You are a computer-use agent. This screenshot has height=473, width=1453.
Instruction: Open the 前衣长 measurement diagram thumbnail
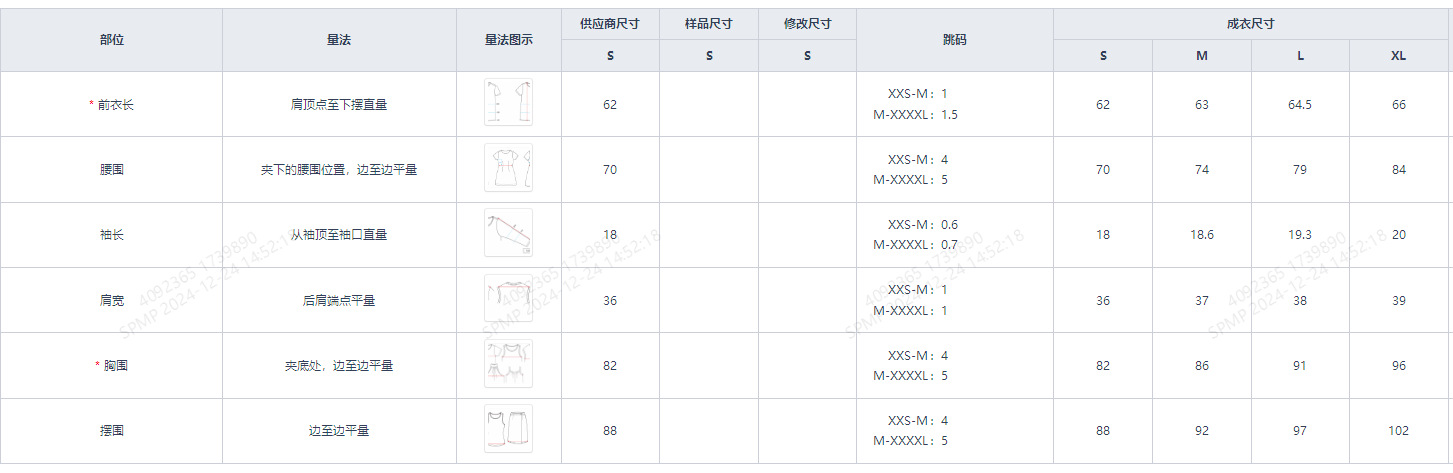click(508, 103)
